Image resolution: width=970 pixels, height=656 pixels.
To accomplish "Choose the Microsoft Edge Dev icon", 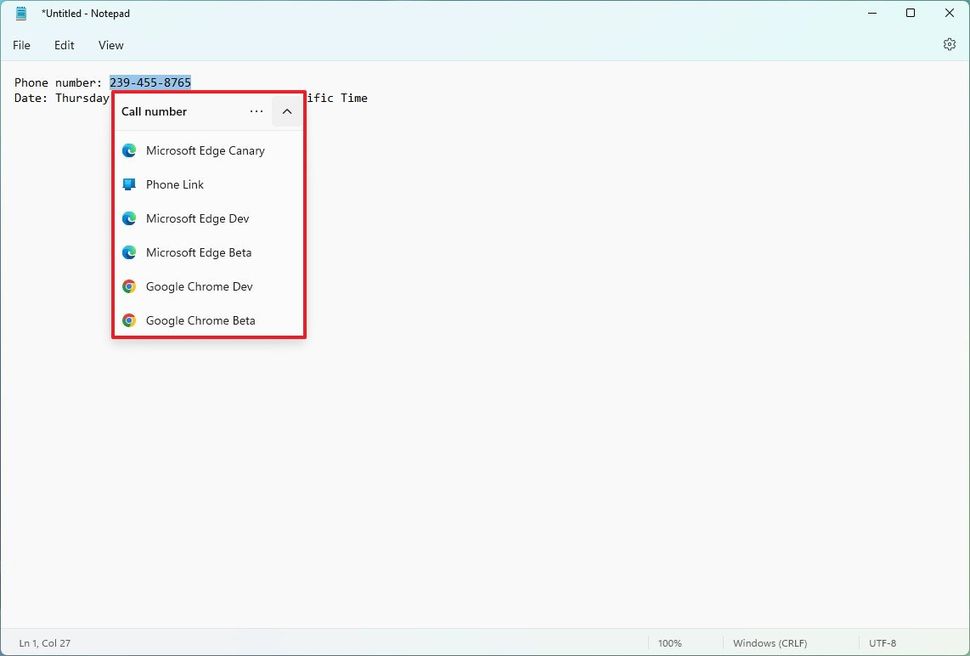I will coord(129,218).
